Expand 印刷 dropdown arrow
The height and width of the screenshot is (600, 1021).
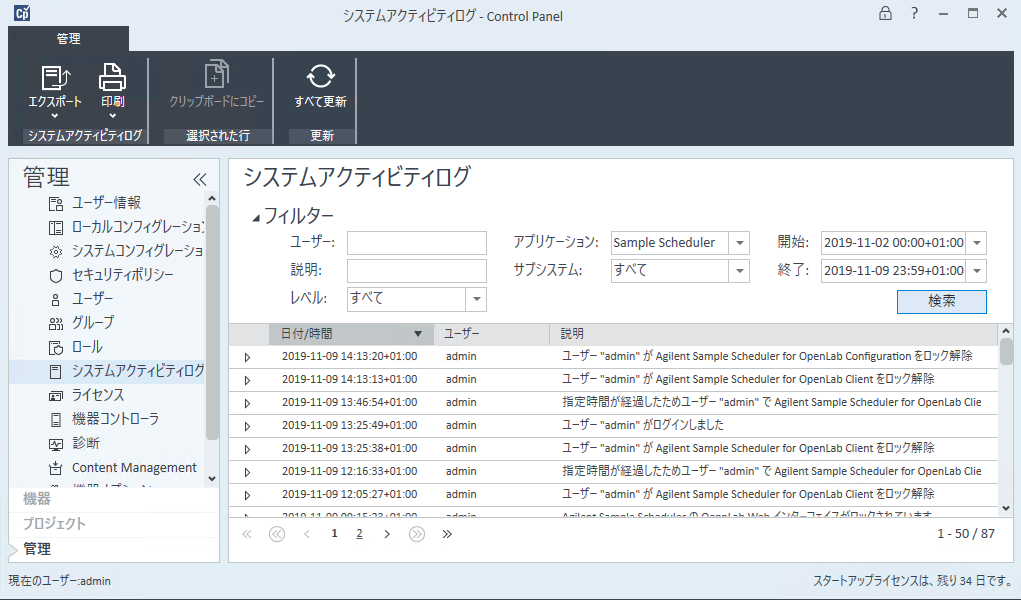coord(112,116)
